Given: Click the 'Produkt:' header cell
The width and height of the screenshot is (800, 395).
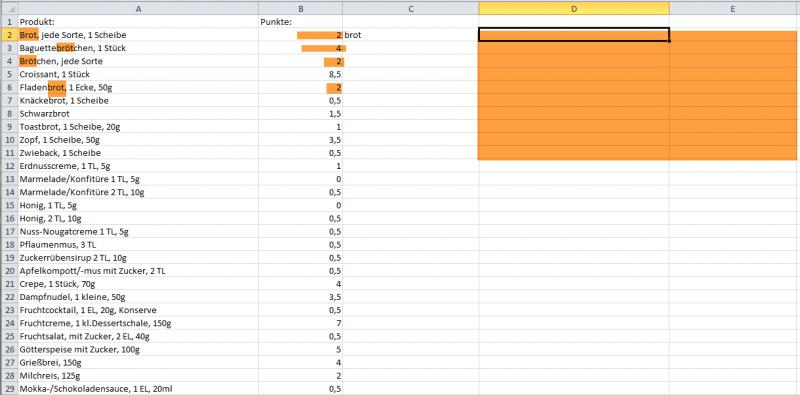Looking at the screenshot, I should coord(138,22).
